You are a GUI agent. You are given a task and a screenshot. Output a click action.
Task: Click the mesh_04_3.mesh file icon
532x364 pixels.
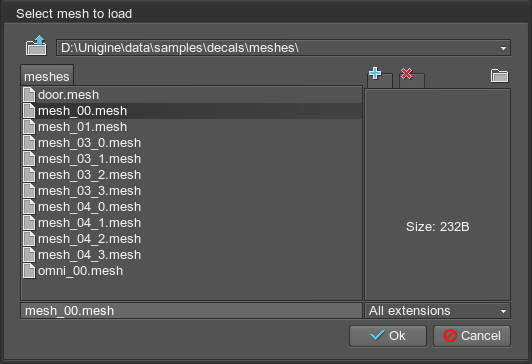[29, 255]
